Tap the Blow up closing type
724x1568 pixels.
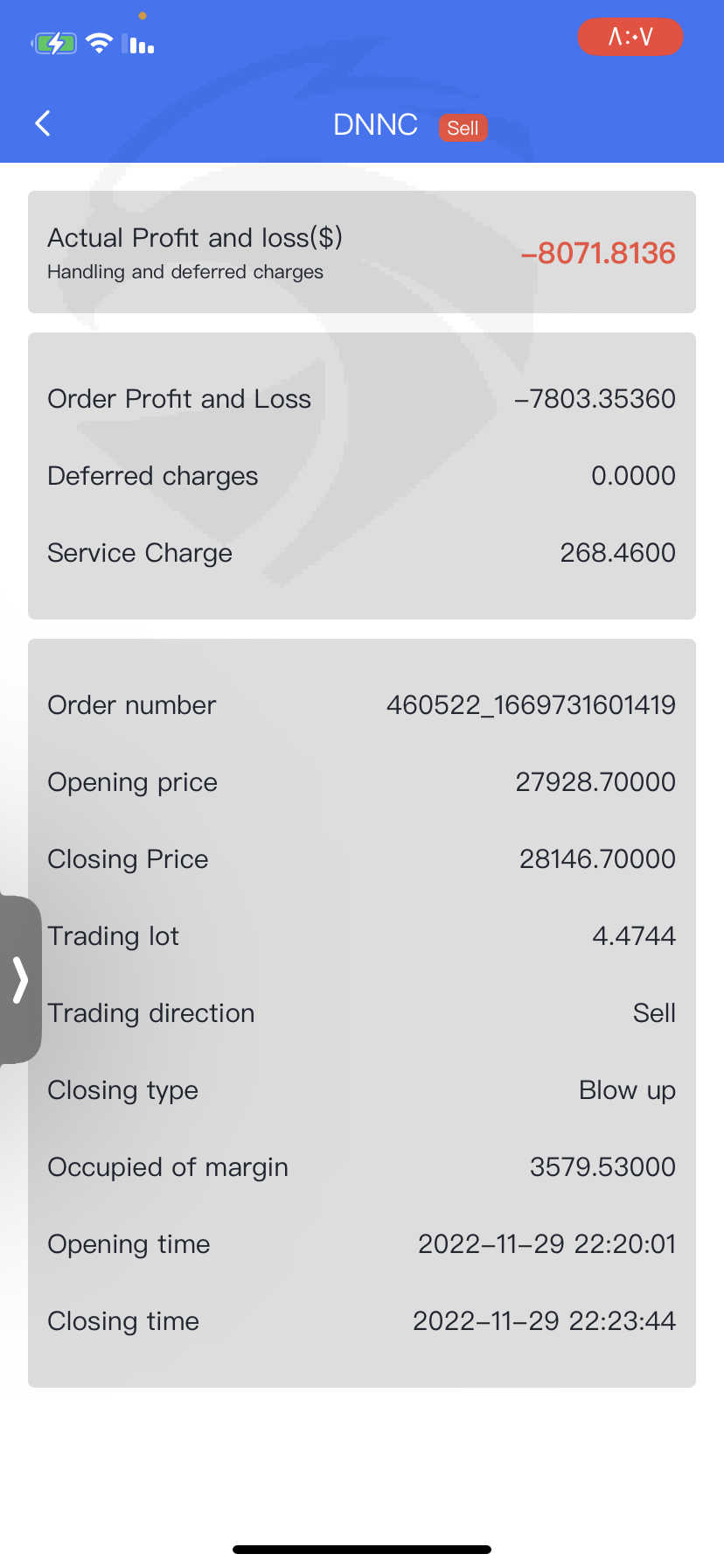tap(627, 1090)
